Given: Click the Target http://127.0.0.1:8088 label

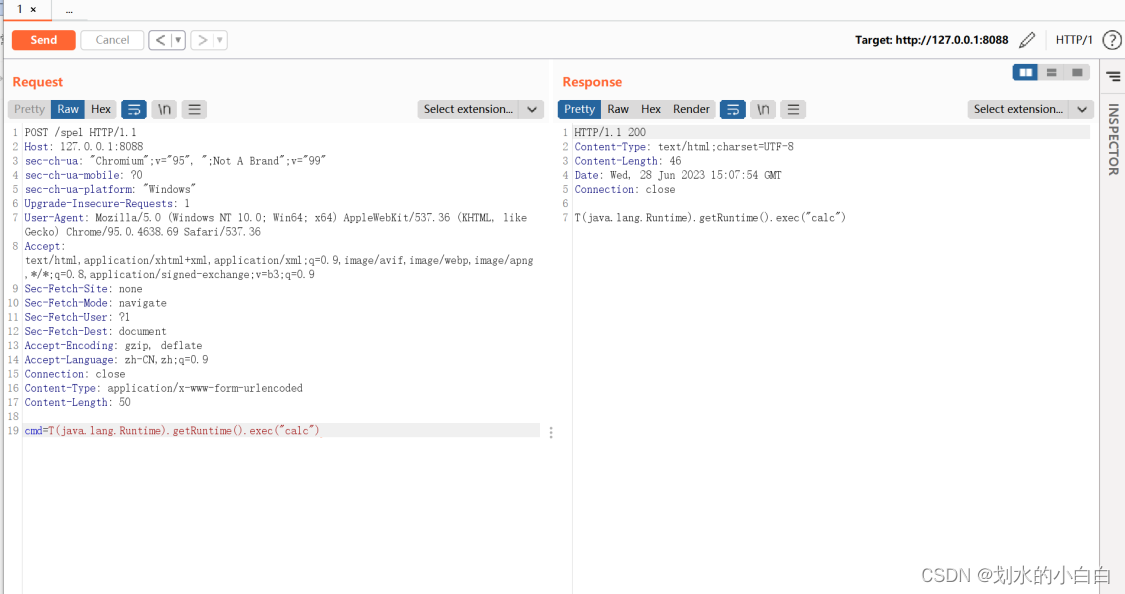Looking at the screenshot, I should pyautogui.click(x=931, y=40).
